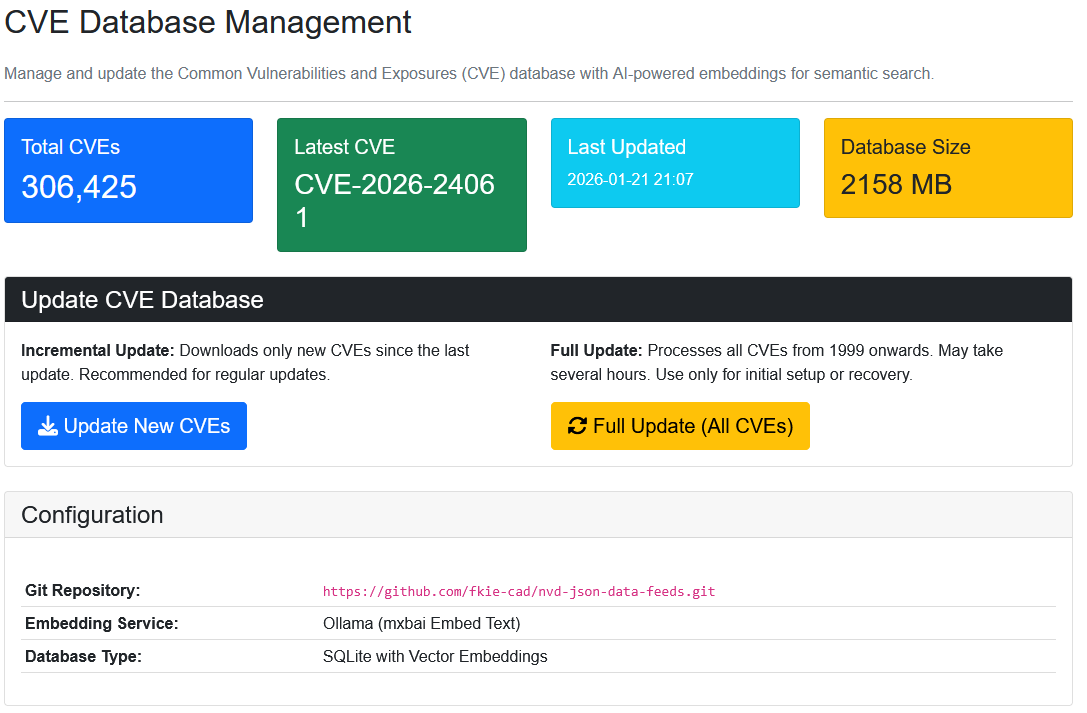Click the Ollama (mxbai Embed Text) value
This screenshot has height=713, width=1087.
coord(421,624)
